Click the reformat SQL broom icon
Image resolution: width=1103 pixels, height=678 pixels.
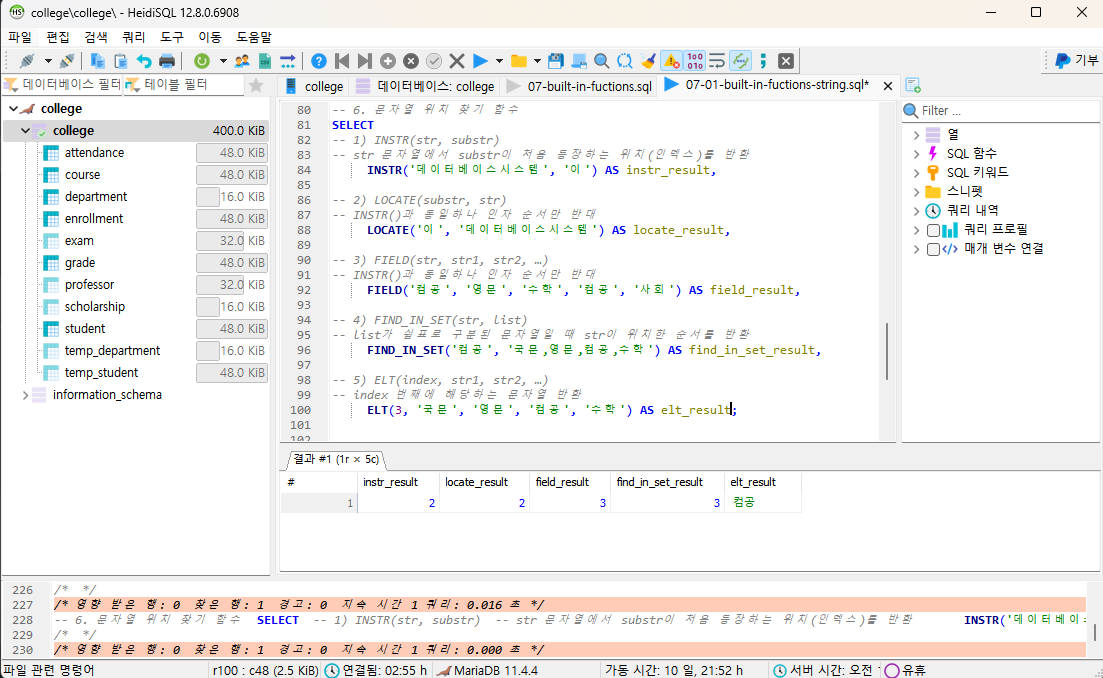tap(648, 61)
